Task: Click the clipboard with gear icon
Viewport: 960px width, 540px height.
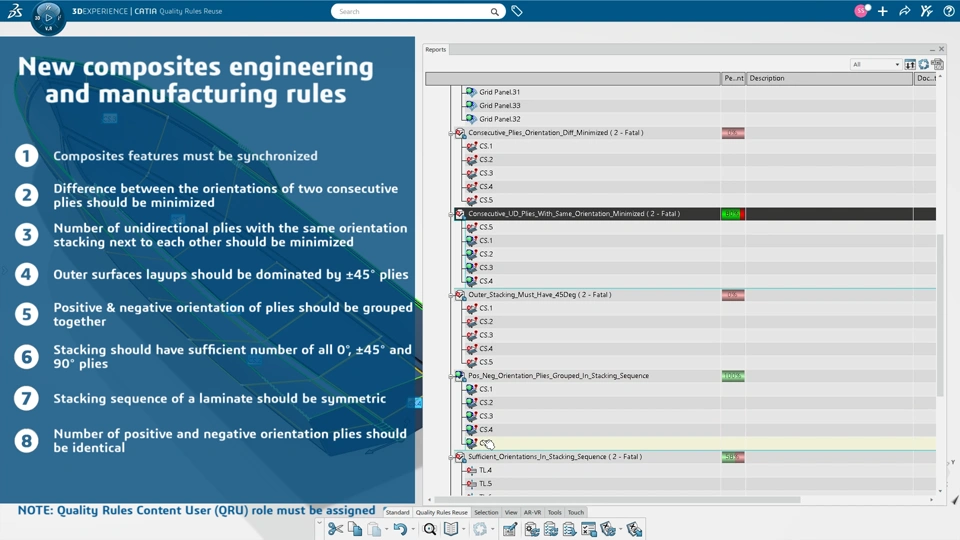Action: (531, 529)
